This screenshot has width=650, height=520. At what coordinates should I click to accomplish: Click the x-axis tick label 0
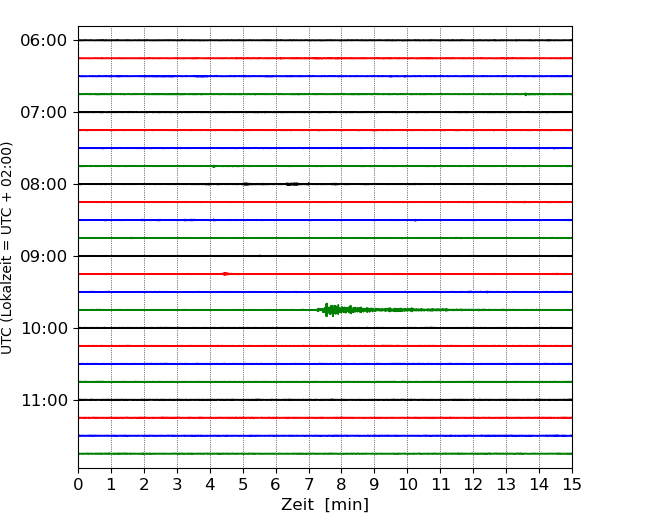78,484
